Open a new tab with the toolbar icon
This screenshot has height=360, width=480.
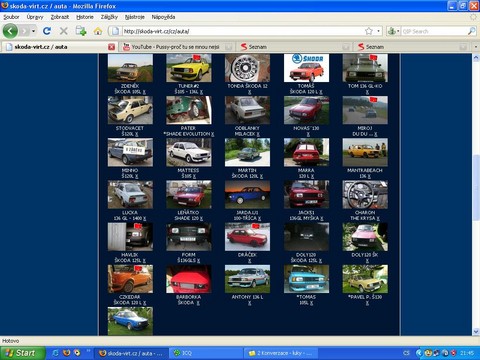(x=81, y=31)
